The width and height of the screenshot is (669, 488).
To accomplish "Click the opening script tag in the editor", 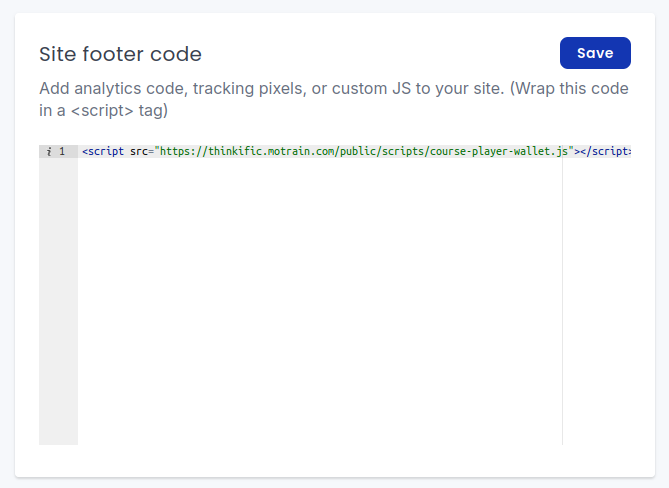I will pos(103,151).
